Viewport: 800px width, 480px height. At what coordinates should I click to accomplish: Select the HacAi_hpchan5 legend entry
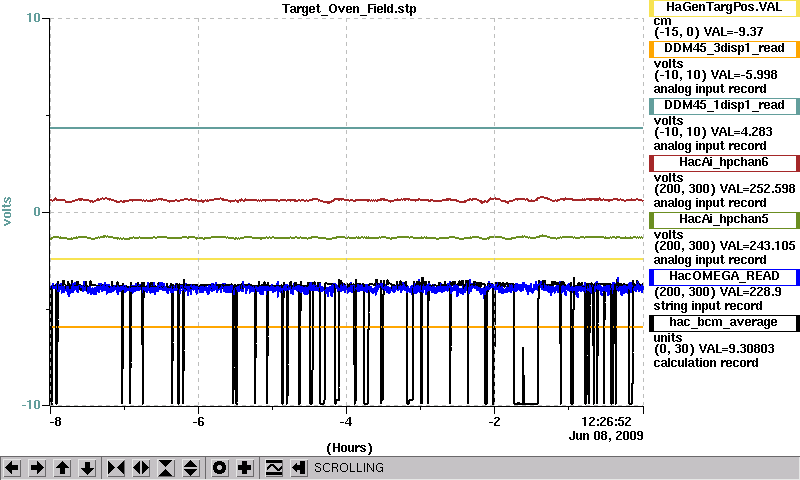click(724, 220)
